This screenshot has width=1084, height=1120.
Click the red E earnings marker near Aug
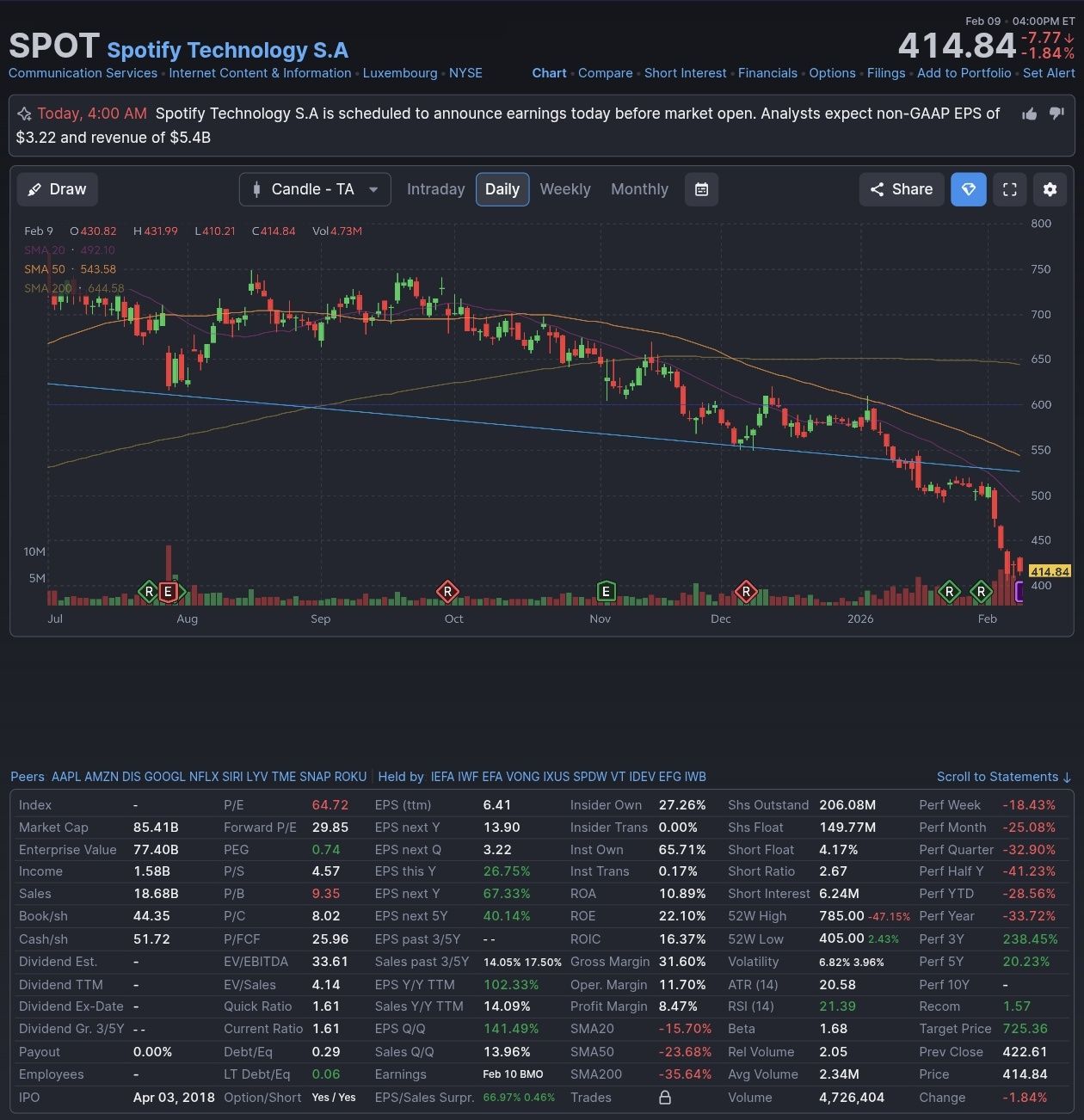(x=169, y=591)
